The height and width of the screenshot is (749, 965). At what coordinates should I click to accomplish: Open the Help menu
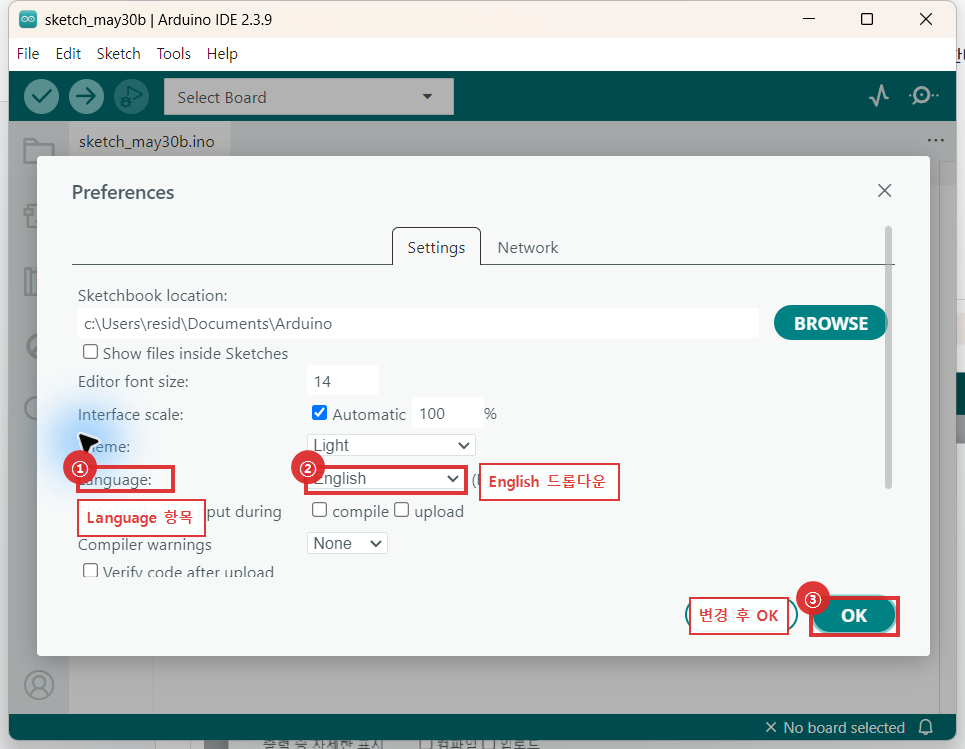(x=222, y=54)
